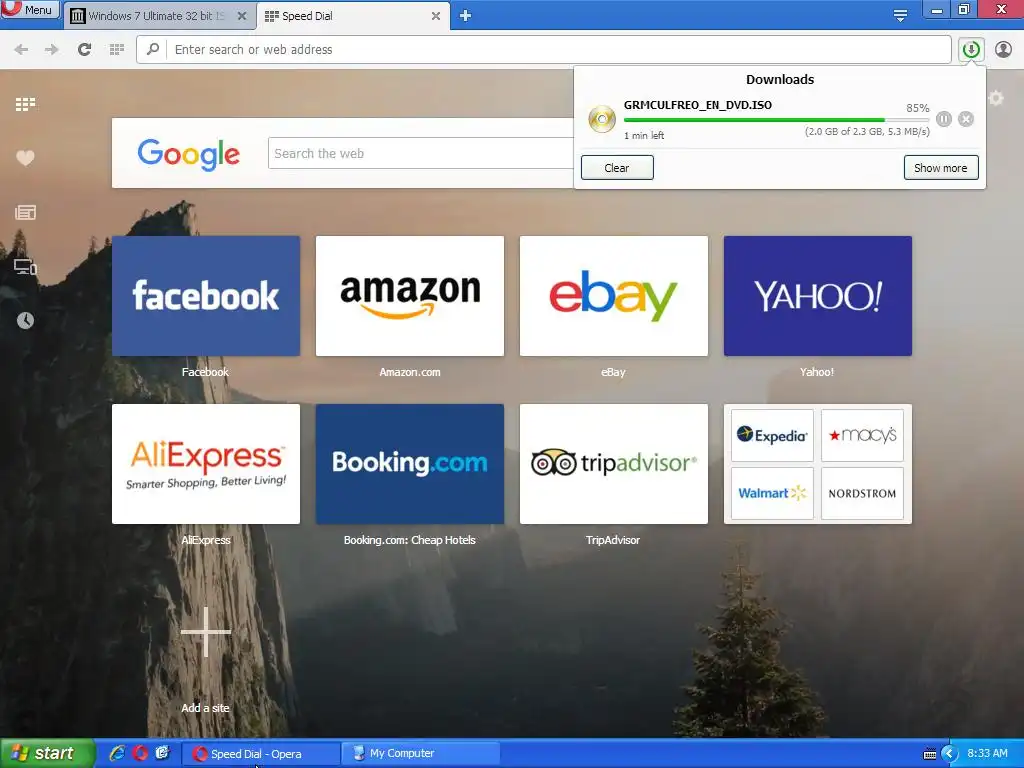
Task: Click the GRMCULFREO_EN_DVD.ISO filename
Action: [x=697, y=105]
